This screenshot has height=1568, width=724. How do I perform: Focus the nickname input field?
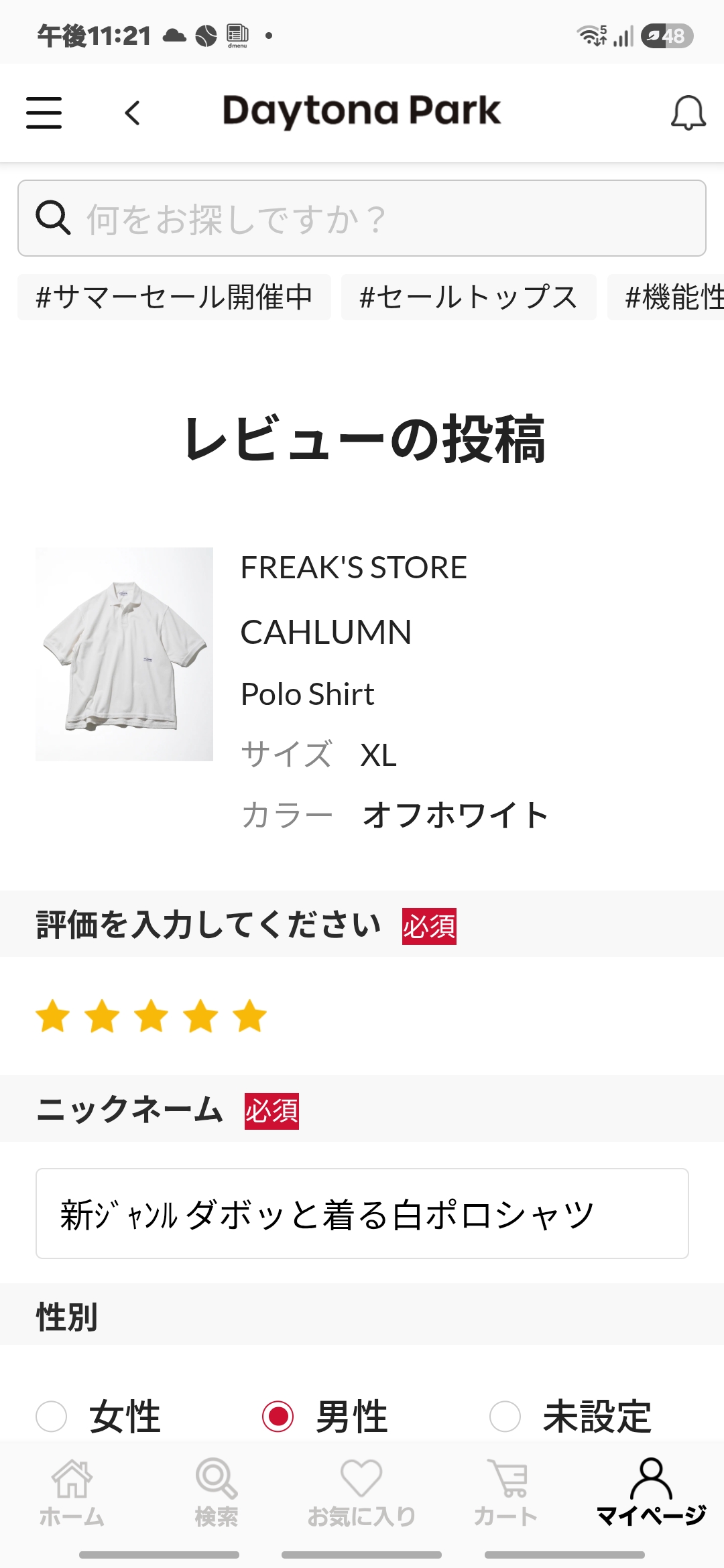pos(362,1214)
